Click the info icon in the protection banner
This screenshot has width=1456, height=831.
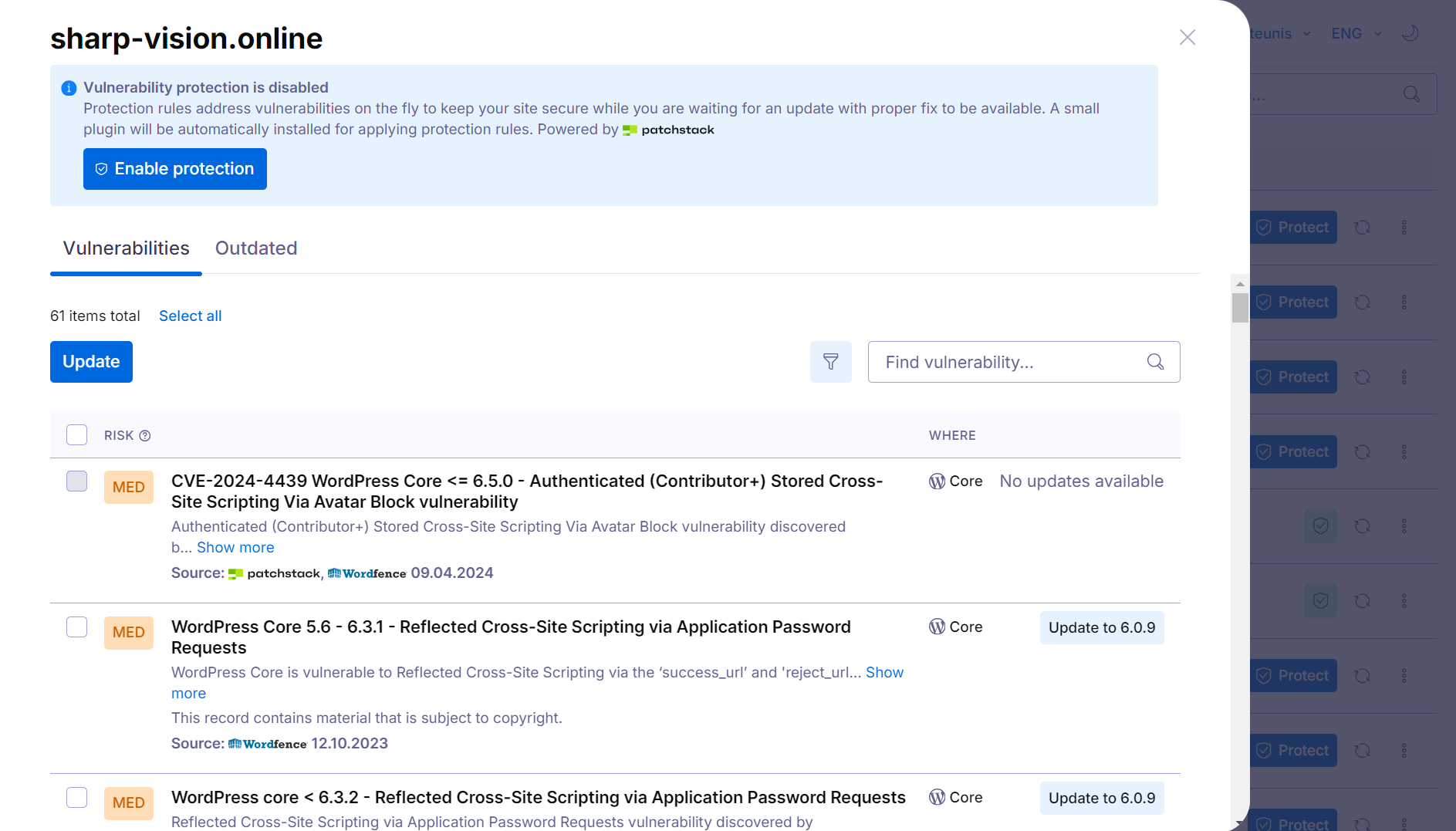point(69,88)
